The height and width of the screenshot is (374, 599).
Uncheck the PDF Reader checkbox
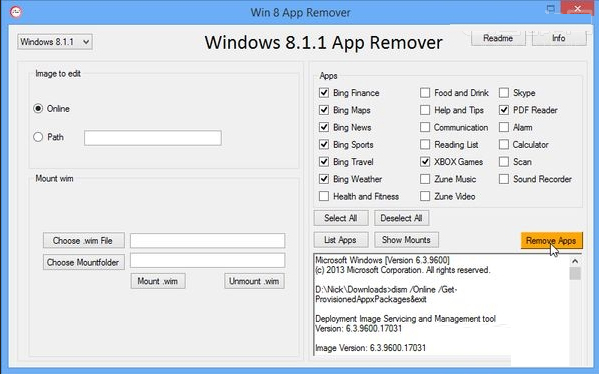(x=504, y=110)
